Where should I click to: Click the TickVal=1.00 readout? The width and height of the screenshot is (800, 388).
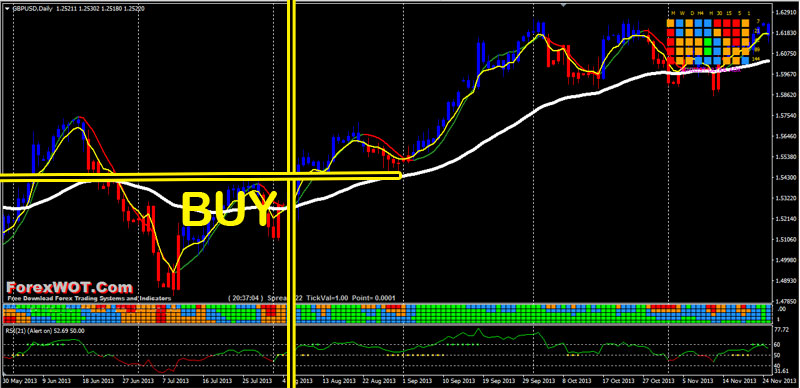327,298
